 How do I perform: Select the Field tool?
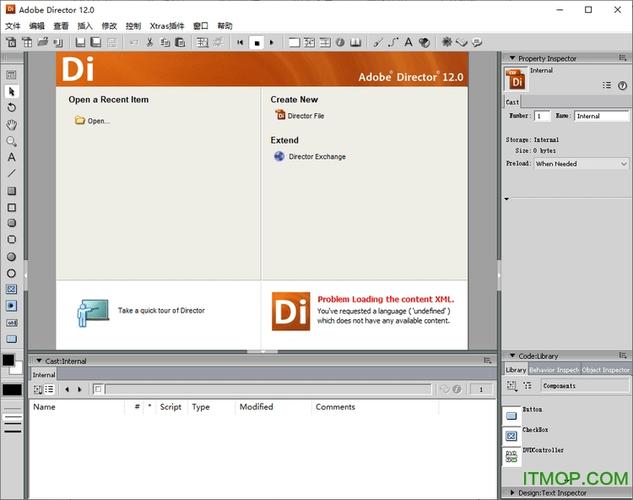click(x=11, y=323)
